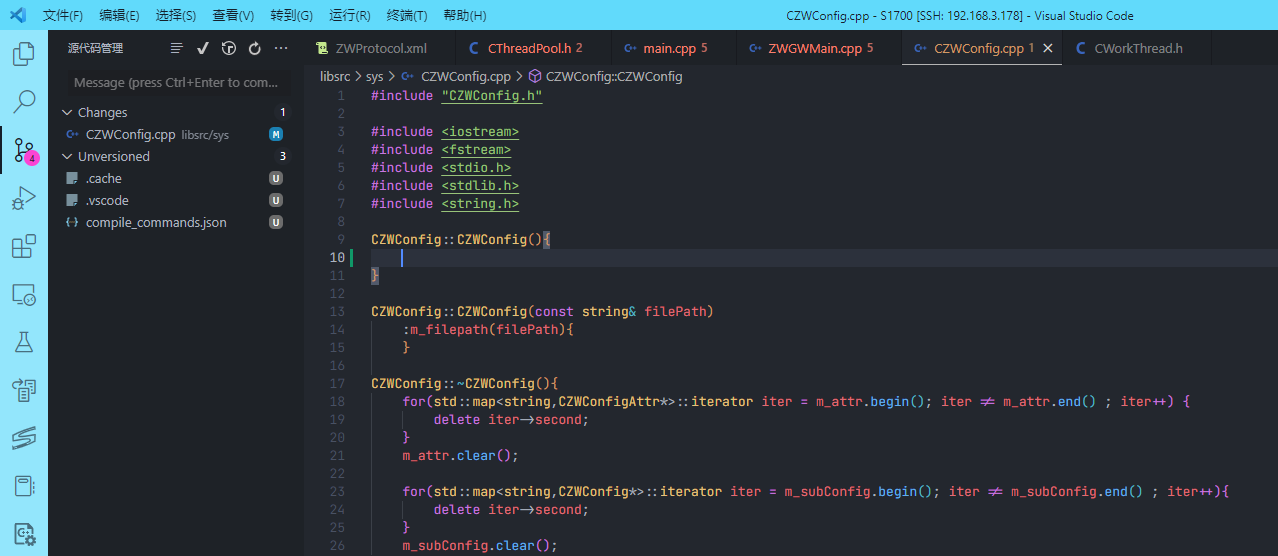Open the 编辑(E) menu
Viewport: 1278px width, 556px height.
coord(120,15)
